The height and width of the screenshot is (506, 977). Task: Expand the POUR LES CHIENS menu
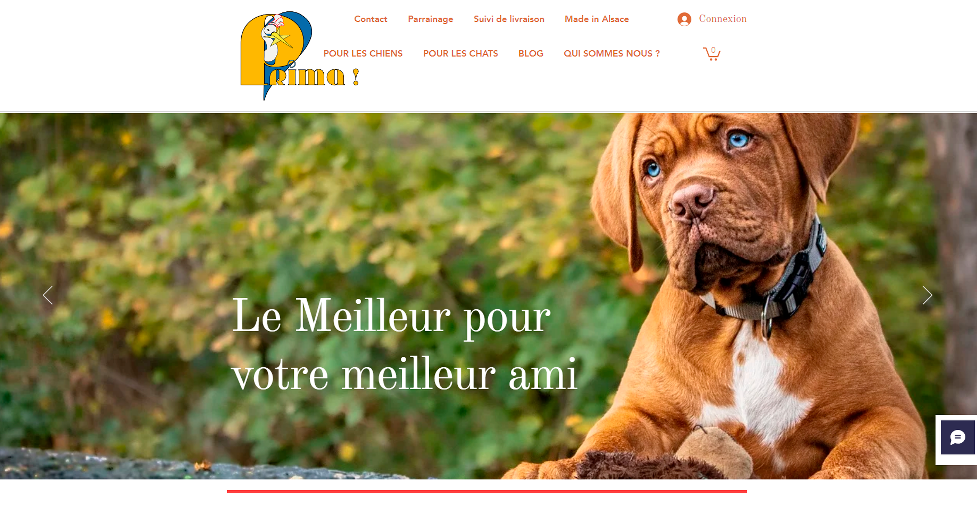click(x=363, y=54)
